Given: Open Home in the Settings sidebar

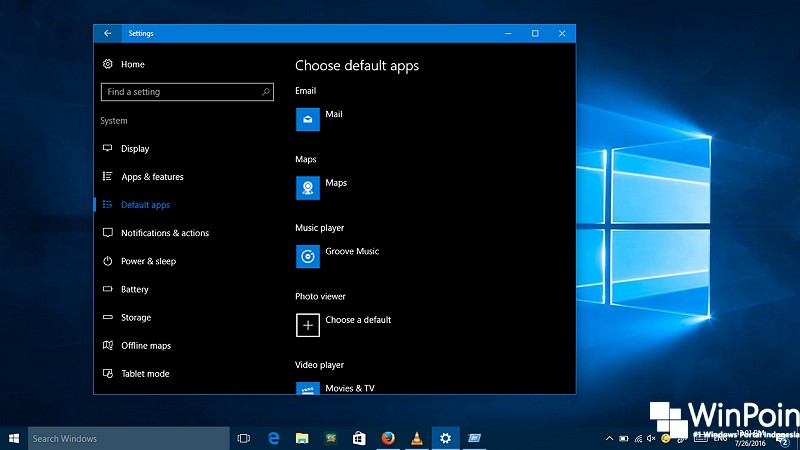Looking at the screenshot, I should pos(133,64).
